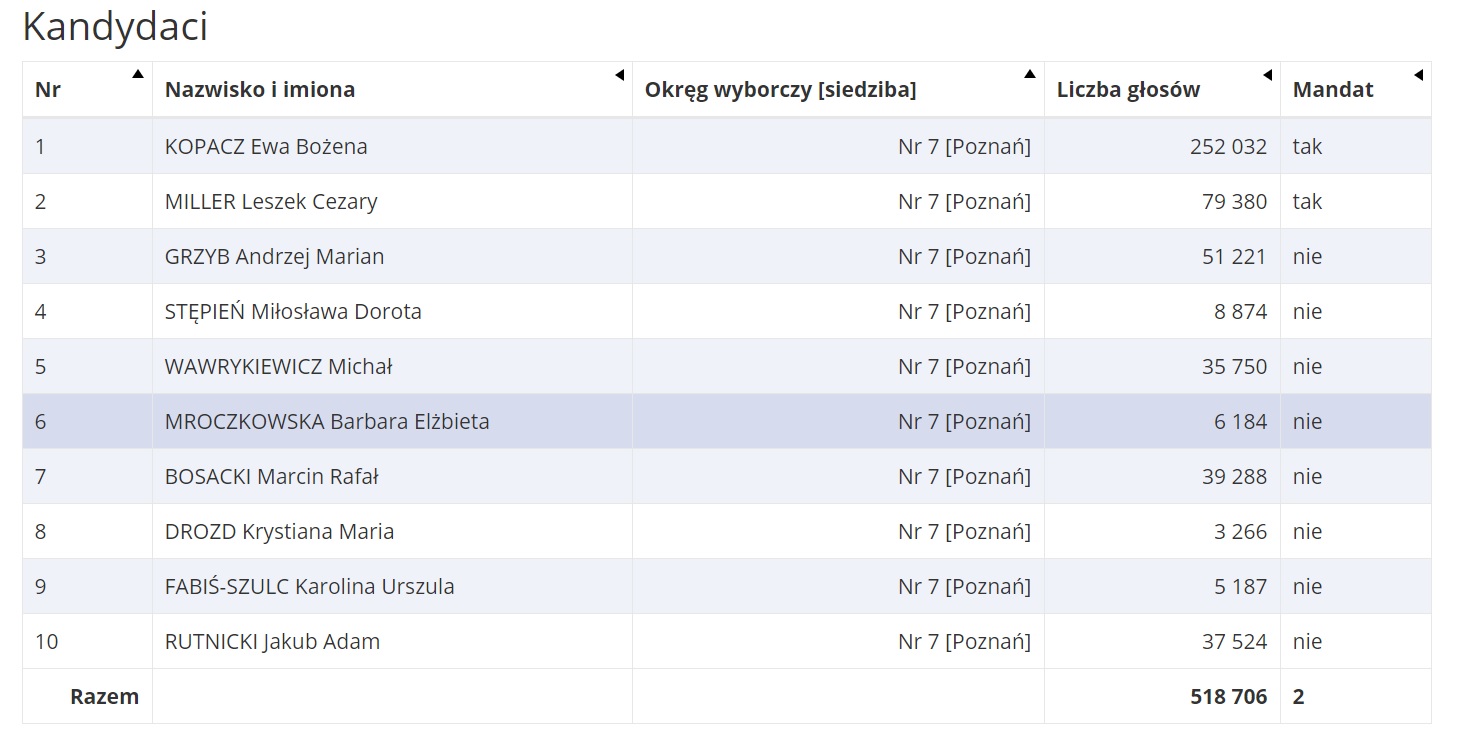The image size is (1460, 738).
Task: Click the Okręg wyborczy [siedziba] header label
Action: pos(780,90)
